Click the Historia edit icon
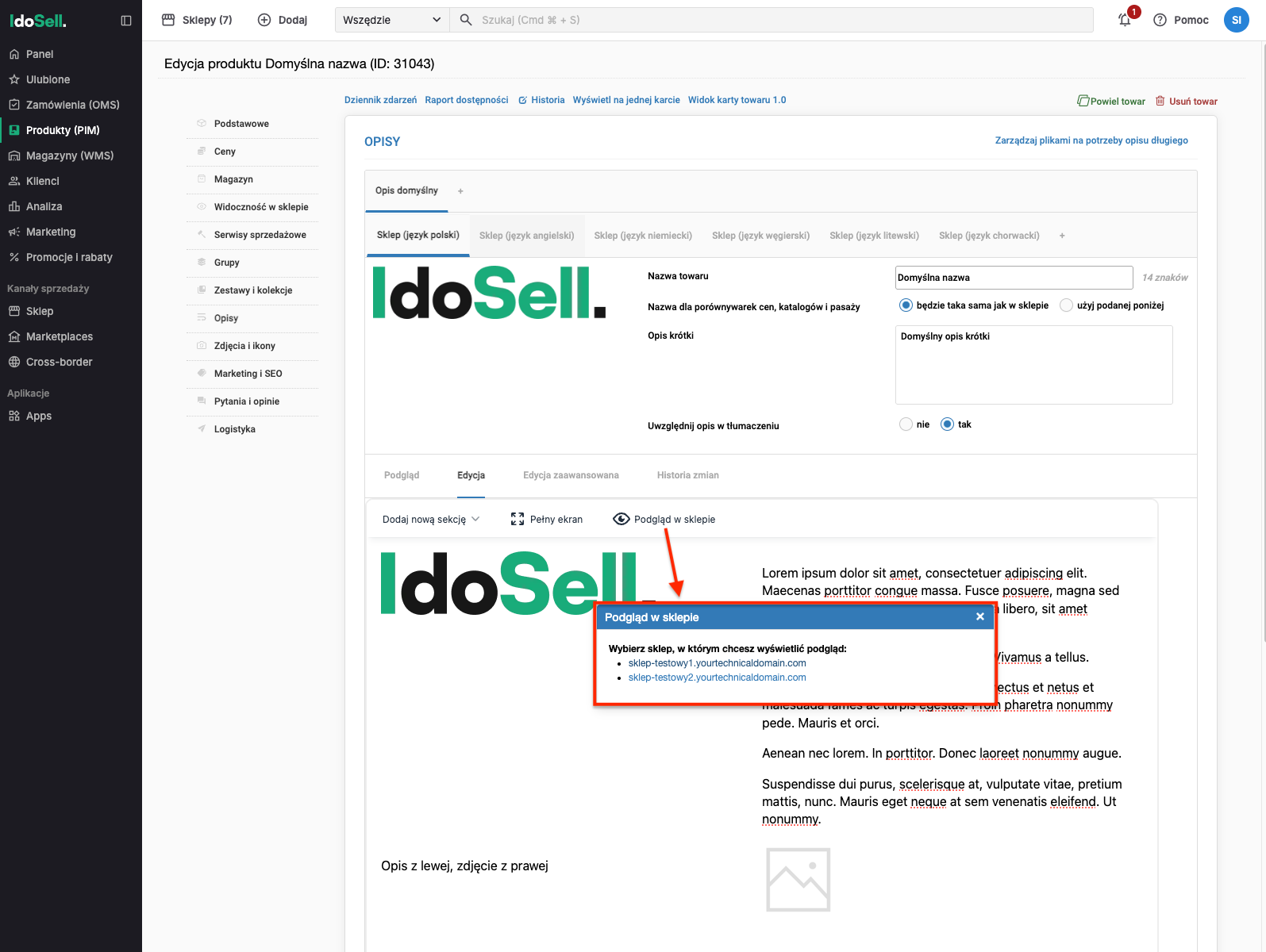Screen dimensions: 1266x952 [x=522, y=100]
